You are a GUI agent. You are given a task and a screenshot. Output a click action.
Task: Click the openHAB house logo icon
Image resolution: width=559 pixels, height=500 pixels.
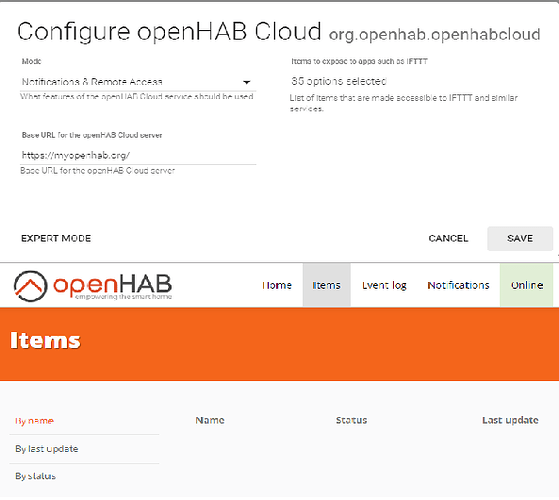point(30,286)
